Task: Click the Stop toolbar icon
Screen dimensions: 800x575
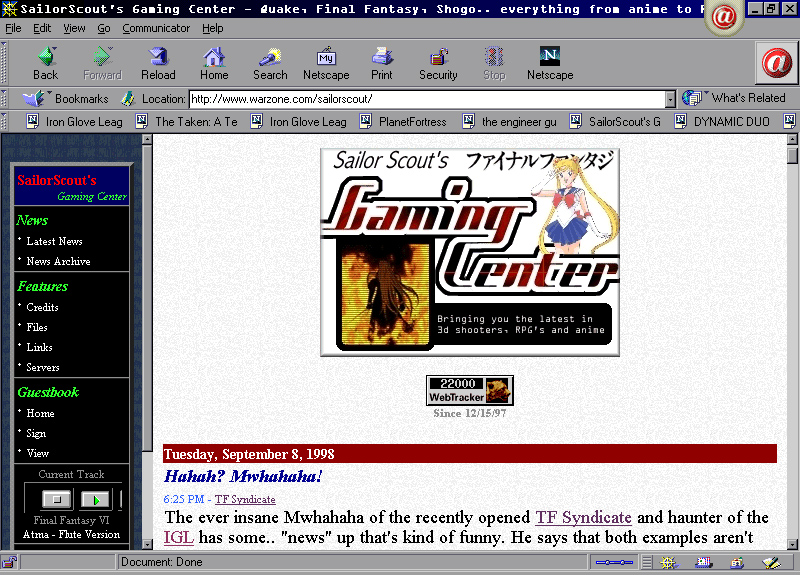Action: point(494,63)
